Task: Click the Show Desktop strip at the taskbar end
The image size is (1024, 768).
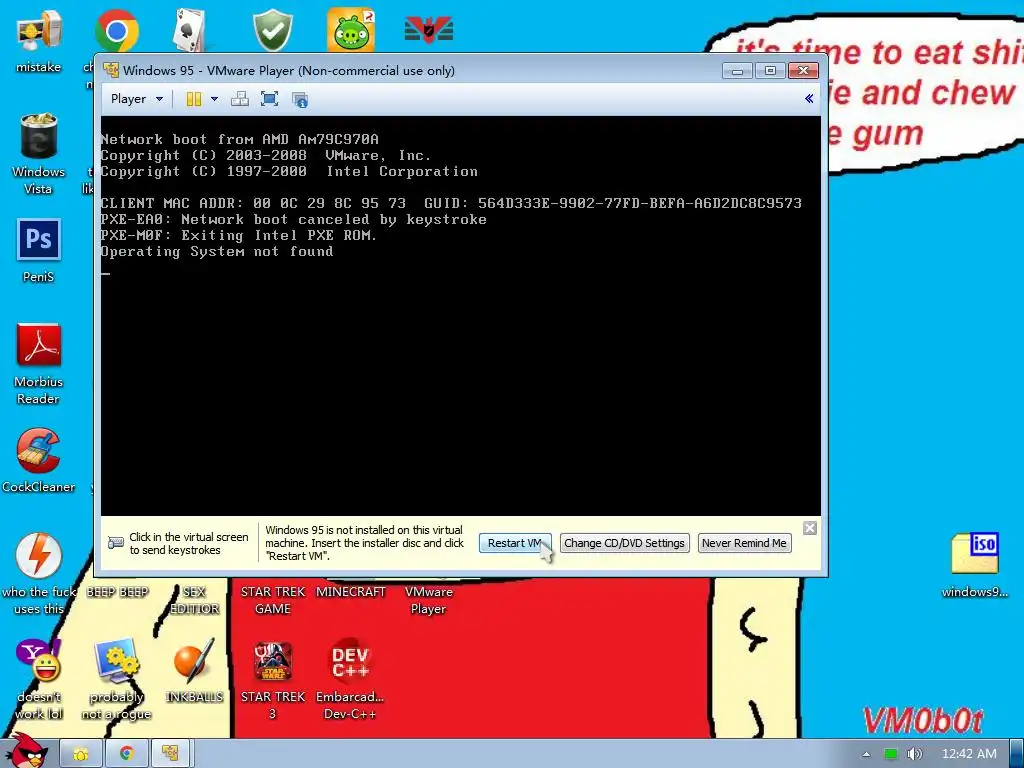Action: pyautogui.click(x=1017, y=754)
